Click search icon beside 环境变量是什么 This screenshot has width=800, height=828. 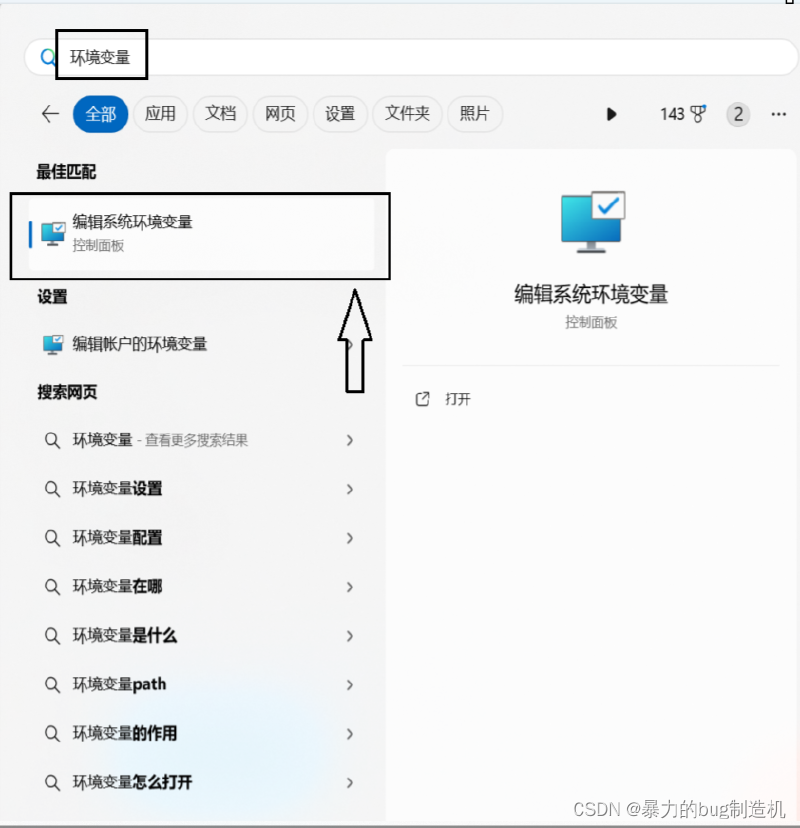[52, 636]
